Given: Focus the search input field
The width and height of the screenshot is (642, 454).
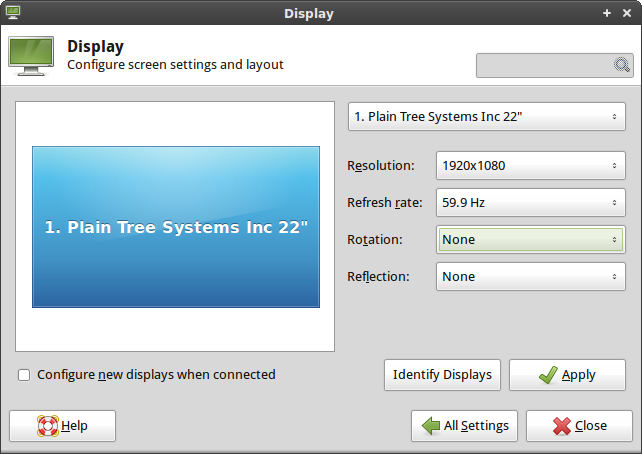Looking at the screenshot, I should pos(545,65).
